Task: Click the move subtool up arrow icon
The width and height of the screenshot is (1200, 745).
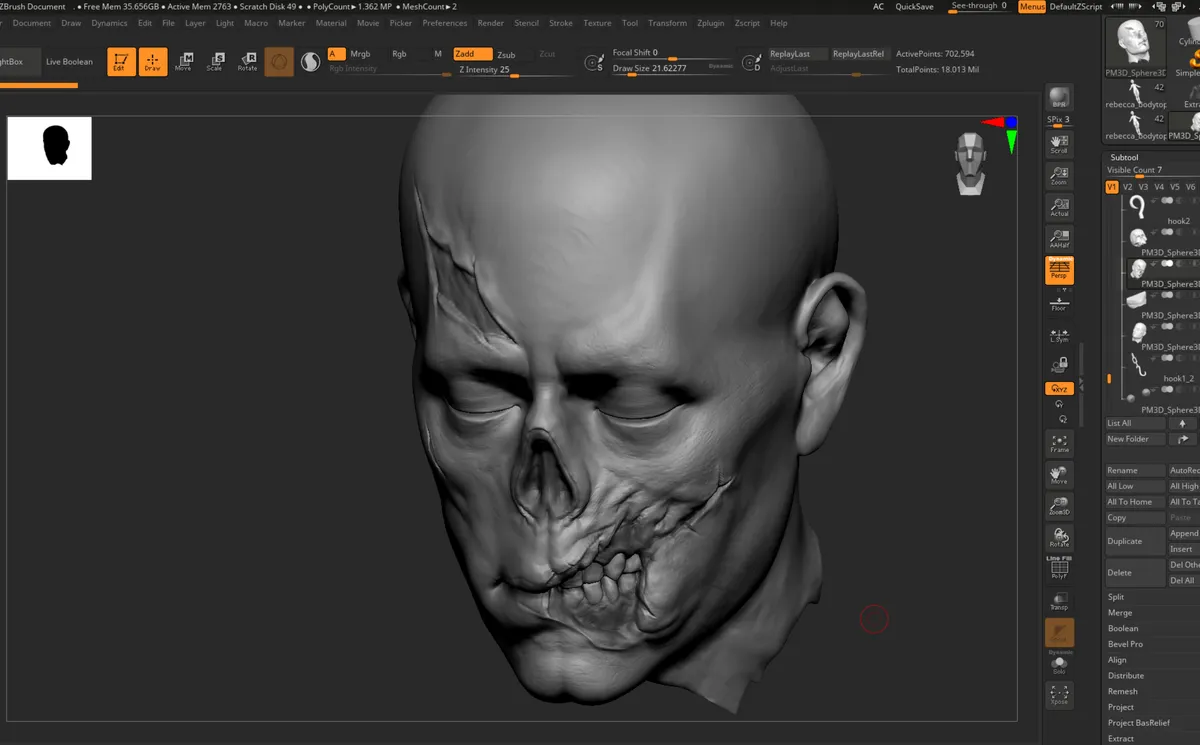Action: 1183,423
